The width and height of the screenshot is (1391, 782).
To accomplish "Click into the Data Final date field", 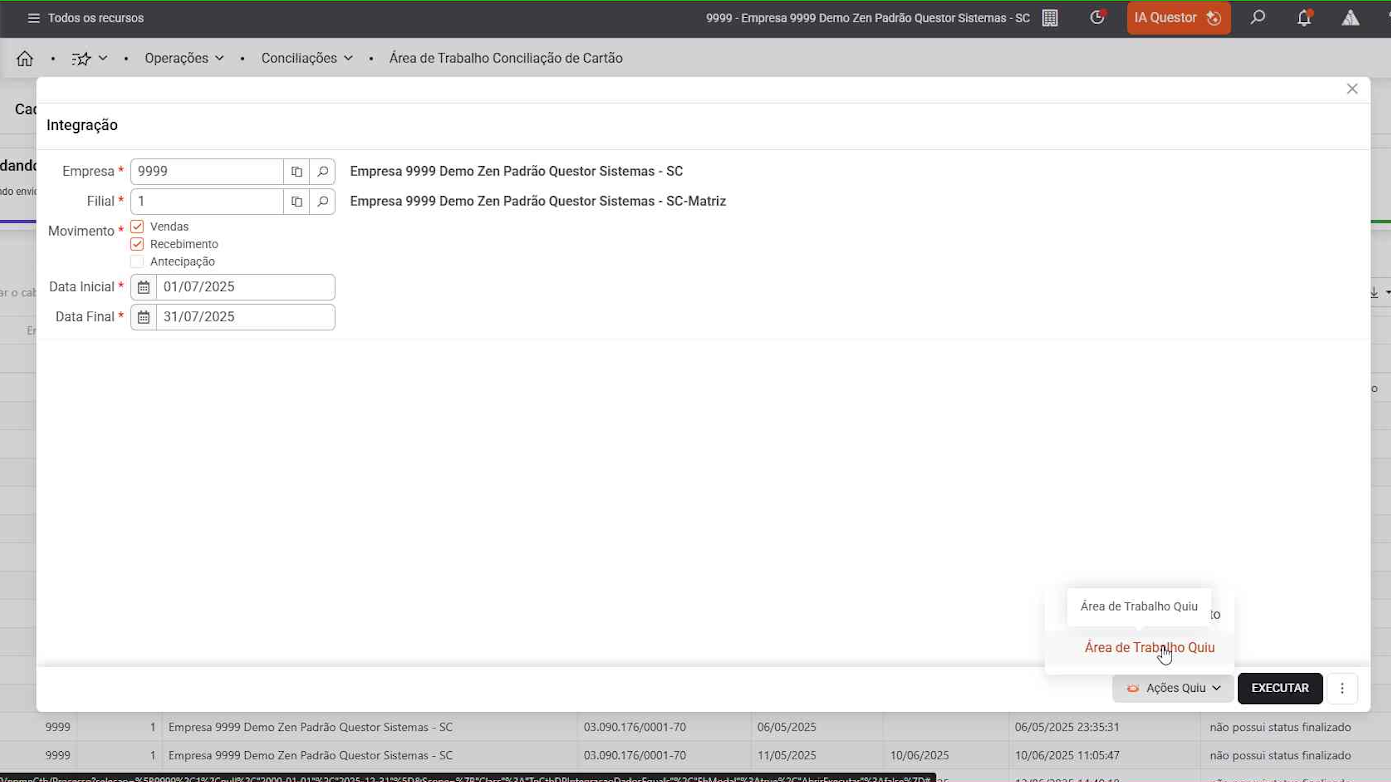I will 245,318.
